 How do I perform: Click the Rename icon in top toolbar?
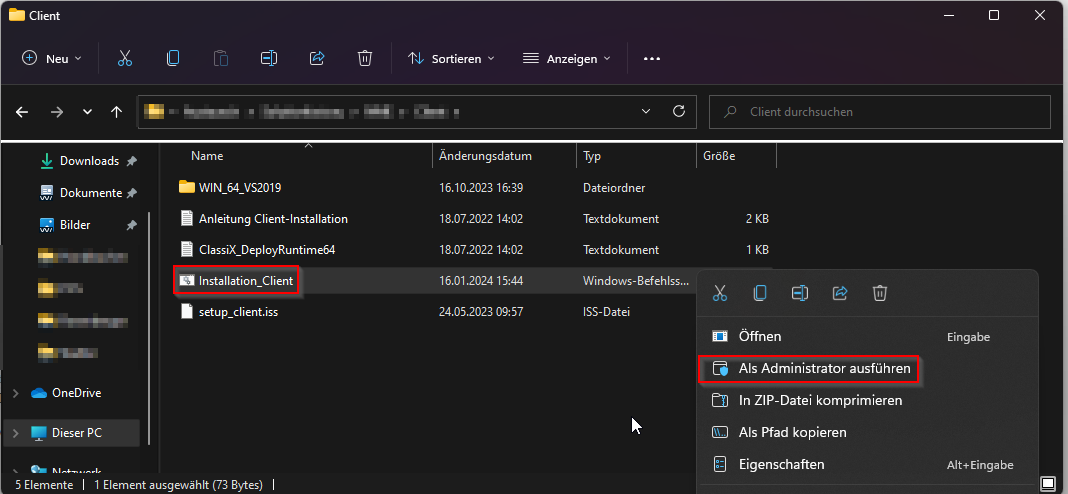point(269,59)
